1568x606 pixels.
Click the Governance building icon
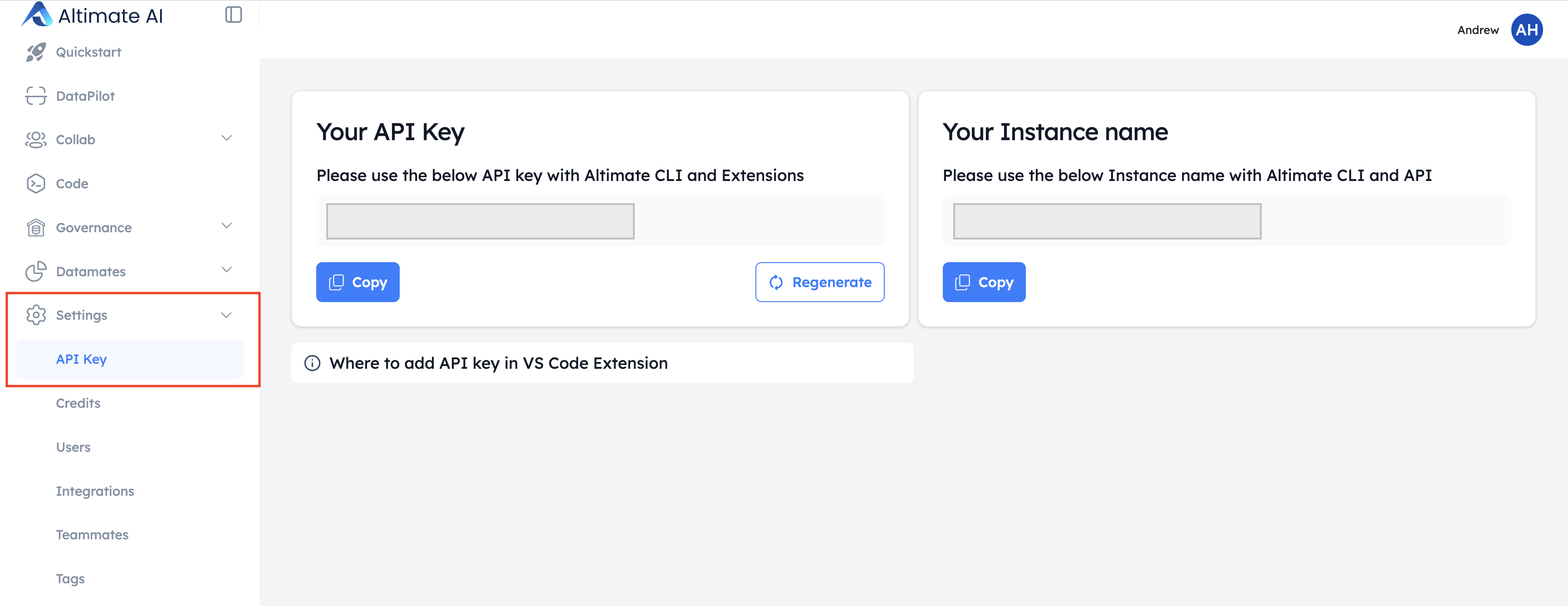36,228
